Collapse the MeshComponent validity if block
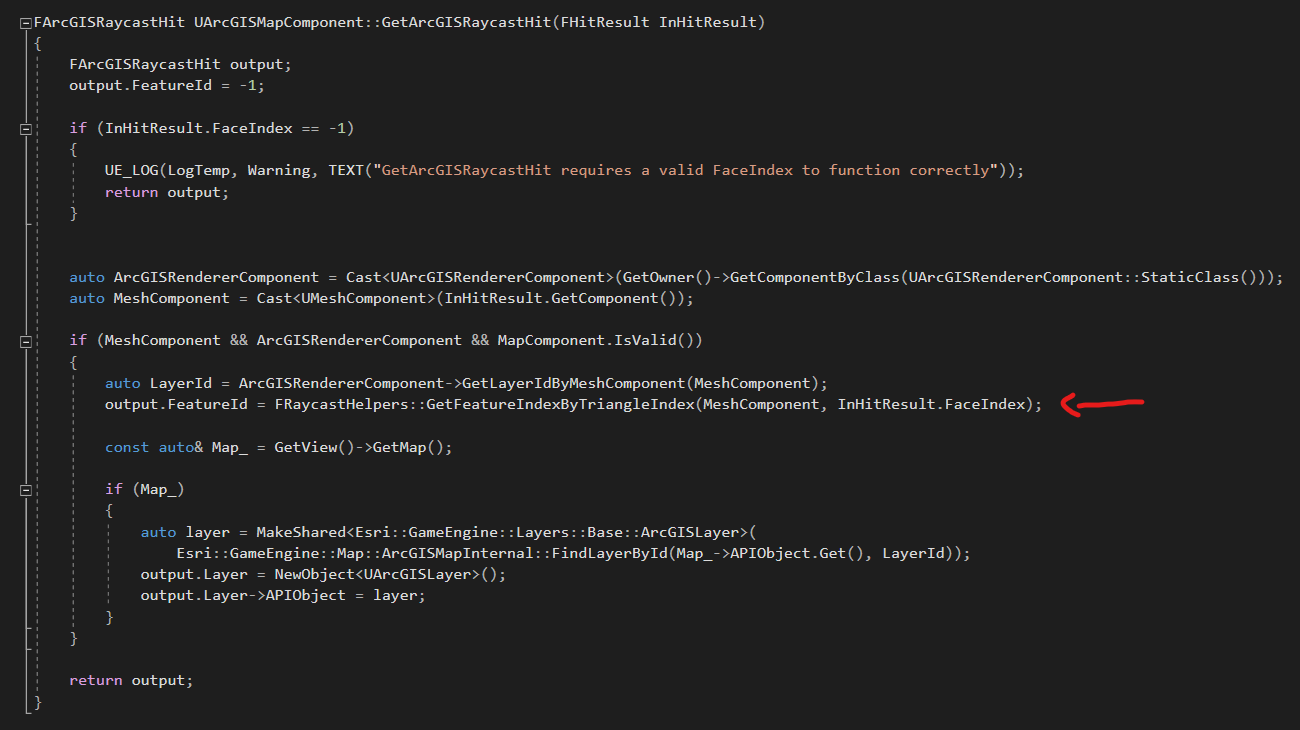 tap(26, 341)
